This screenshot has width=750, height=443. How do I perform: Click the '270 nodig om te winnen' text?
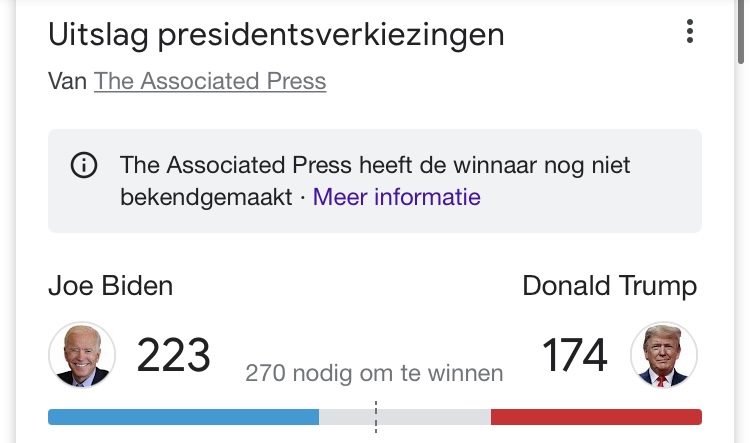pos(374,373)
